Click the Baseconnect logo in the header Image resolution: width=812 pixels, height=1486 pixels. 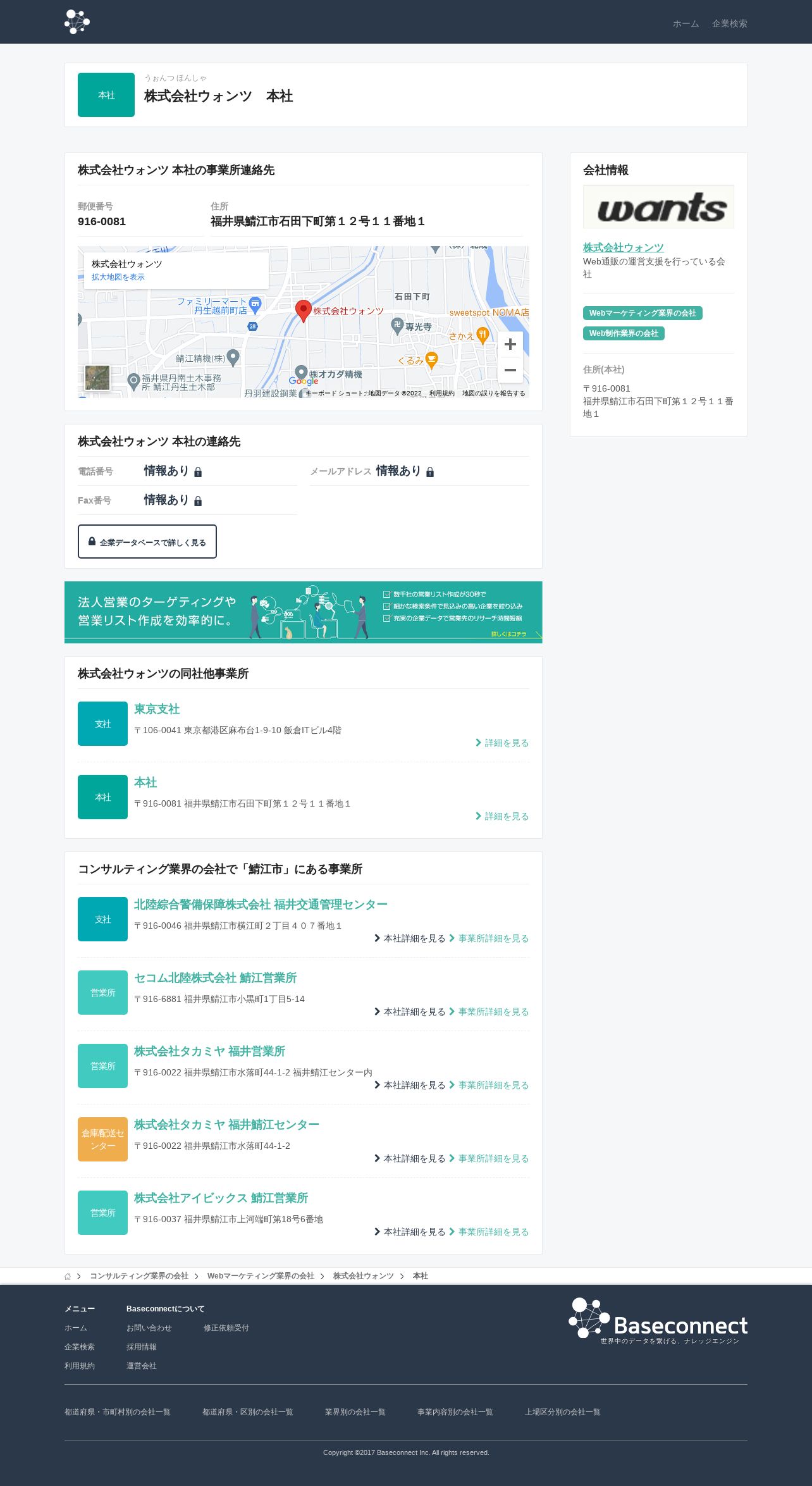(77, 22)
